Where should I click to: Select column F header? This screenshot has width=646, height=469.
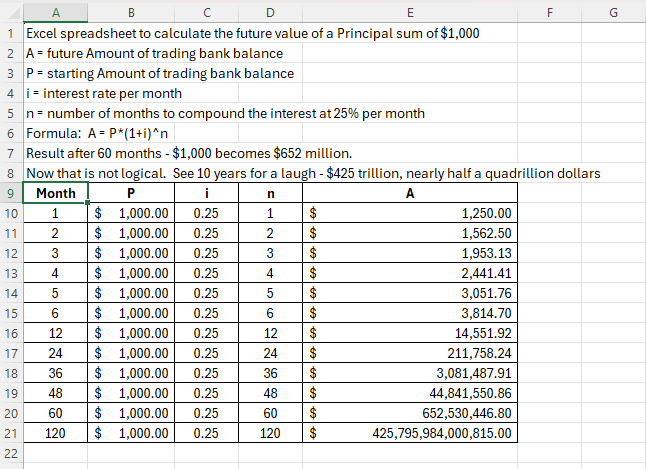pyautogui.click(x=549, y=13)
